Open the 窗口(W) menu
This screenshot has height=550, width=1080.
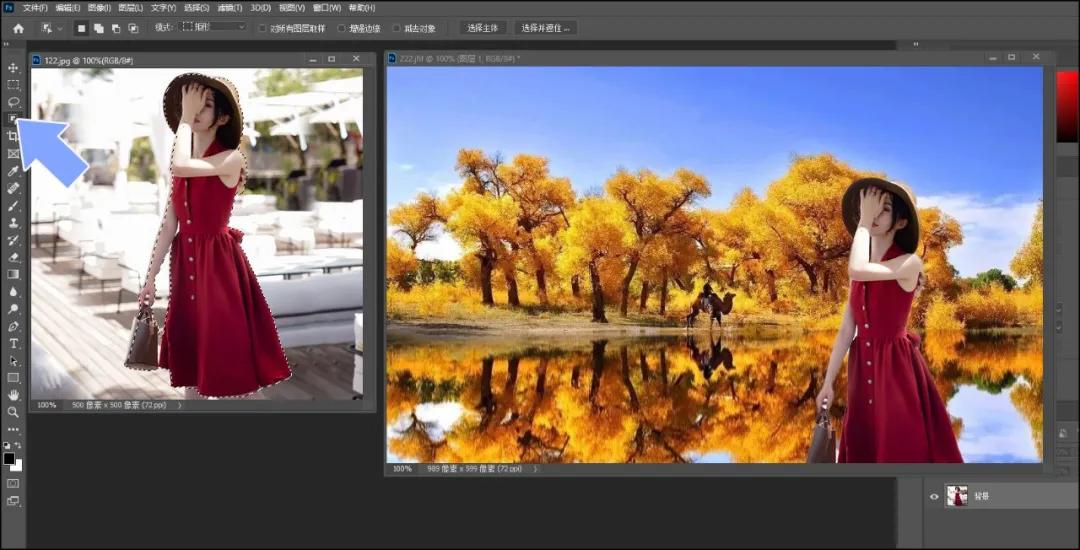click(x=326, y=8)
